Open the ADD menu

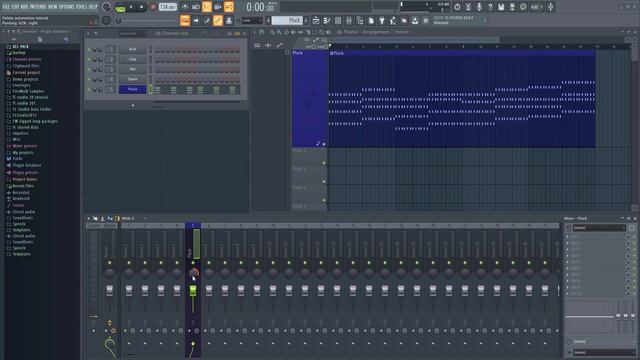coord(24,7)
